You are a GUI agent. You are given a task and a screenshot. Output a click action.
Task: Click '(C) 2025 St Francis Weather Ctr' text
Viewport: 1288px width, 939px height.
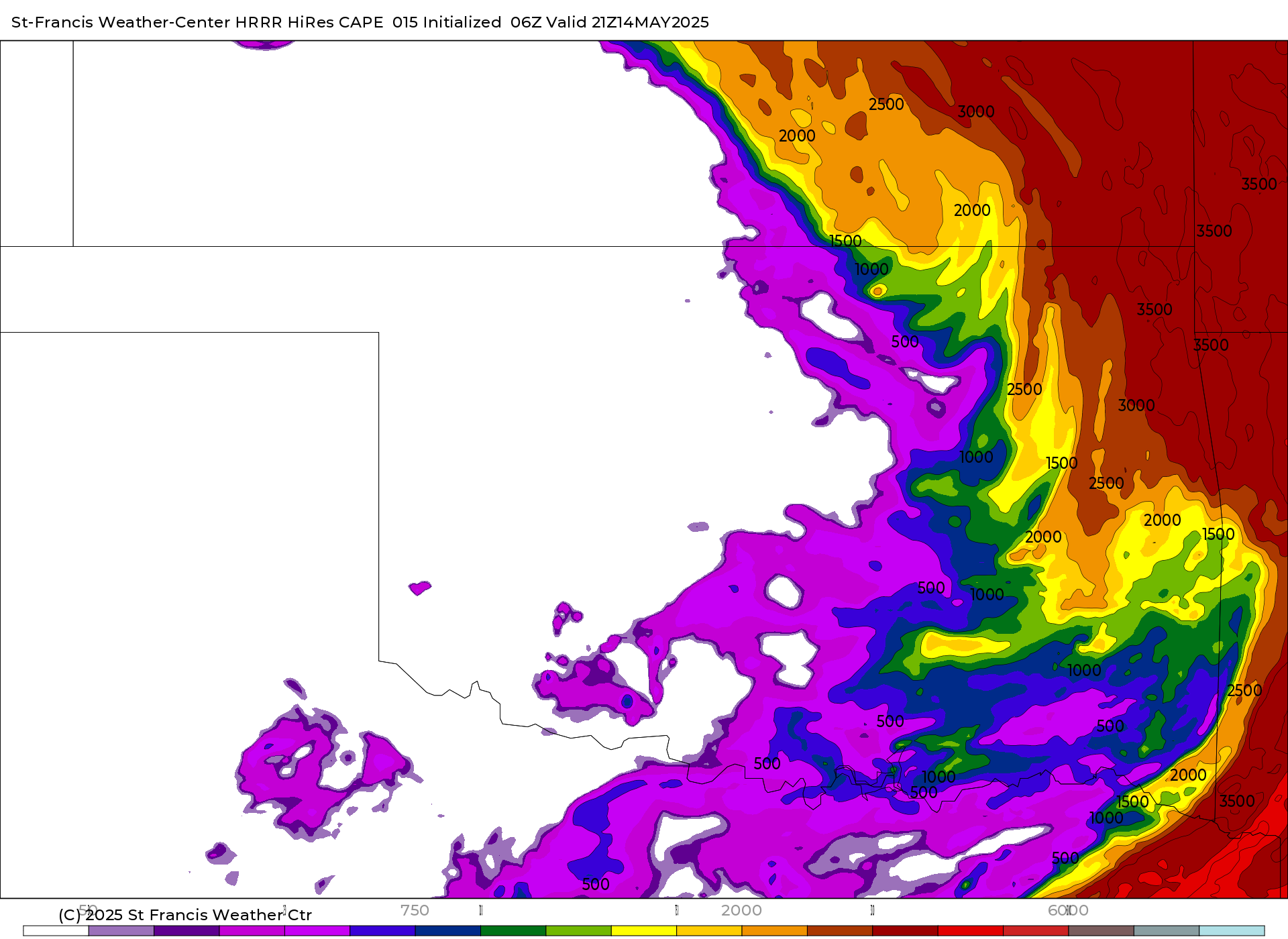point(185,915)
